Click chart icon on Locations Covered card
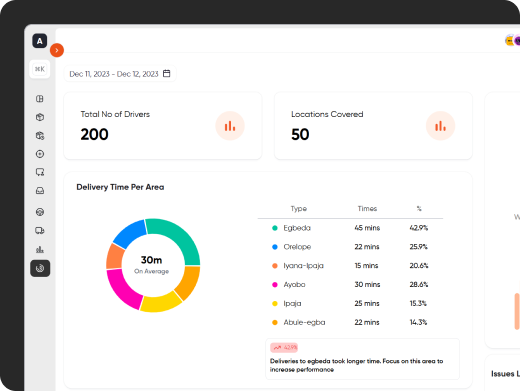The width and height of the screenshot is (520, 391). (440, 126)
